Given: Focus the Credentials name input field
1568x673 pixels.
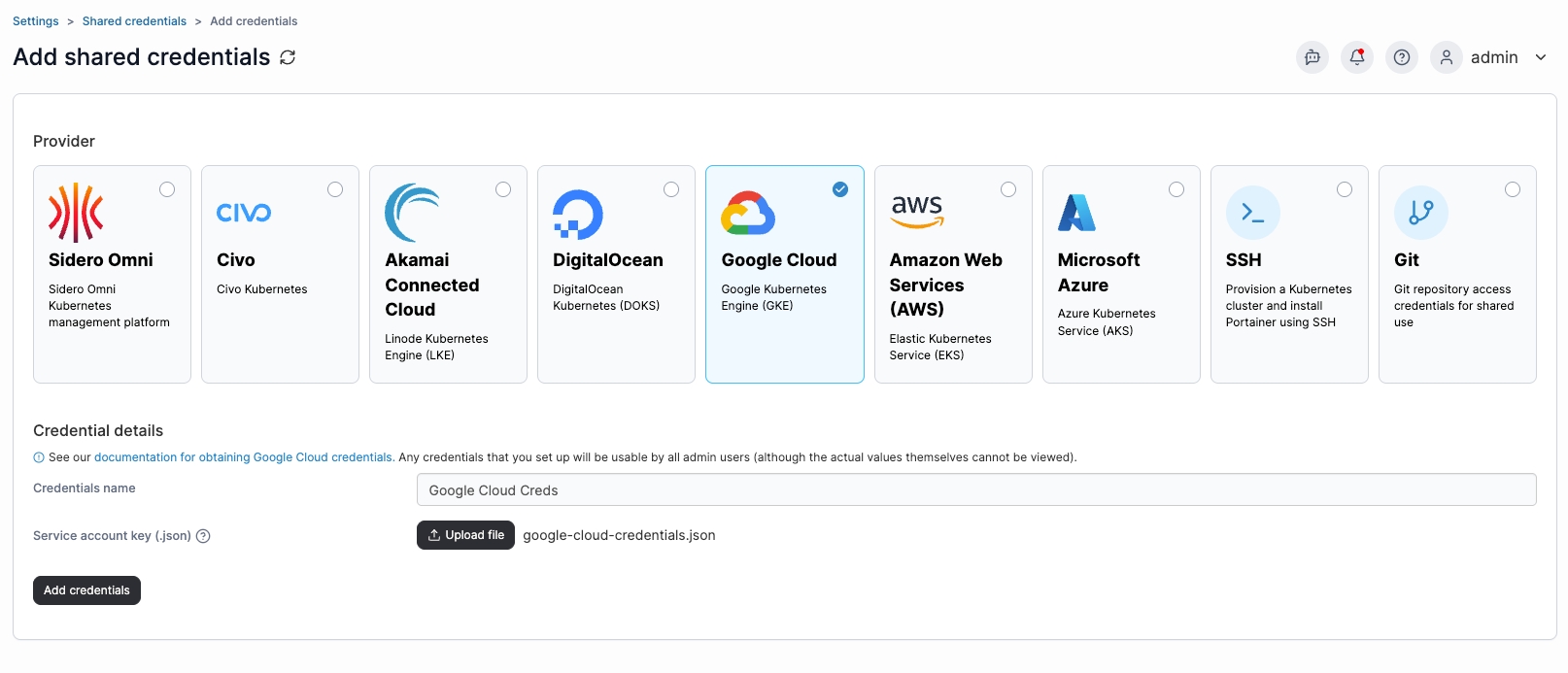Looking at the screenshot, I should pyautogui.click(x=976, y=490).
